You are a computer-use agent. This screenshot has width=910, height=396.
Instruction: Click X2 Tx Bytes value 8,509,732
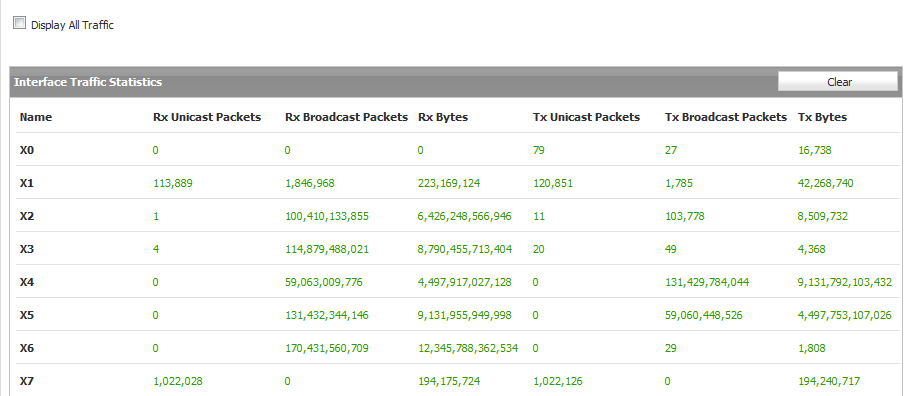[823, 217]
